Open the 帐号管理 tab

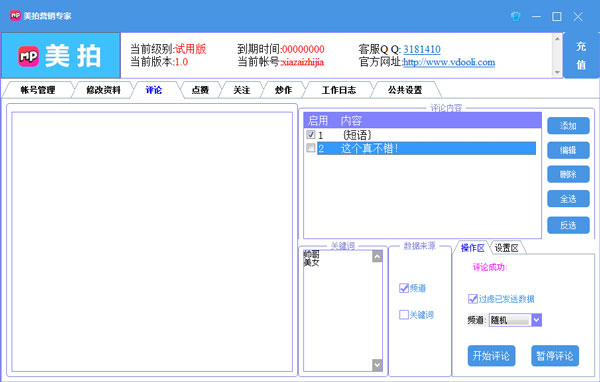click(x=38, y=90)
